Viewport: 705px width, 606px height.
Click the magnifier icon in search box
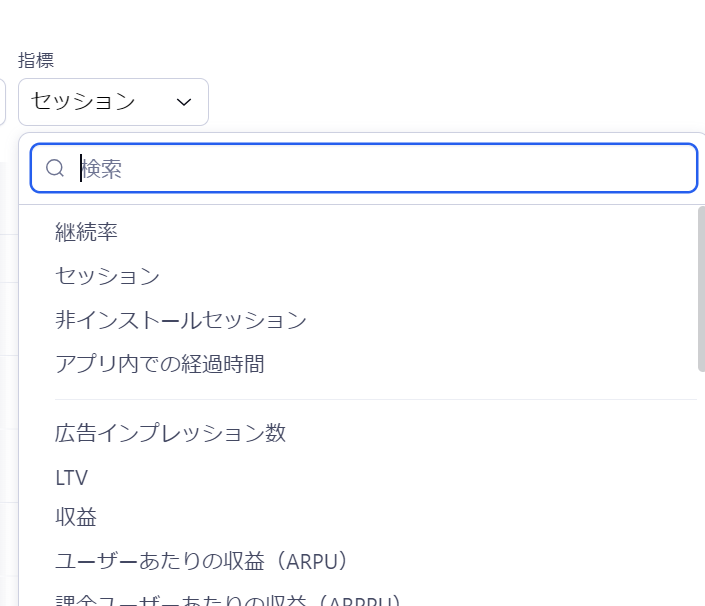click(56, 168)
